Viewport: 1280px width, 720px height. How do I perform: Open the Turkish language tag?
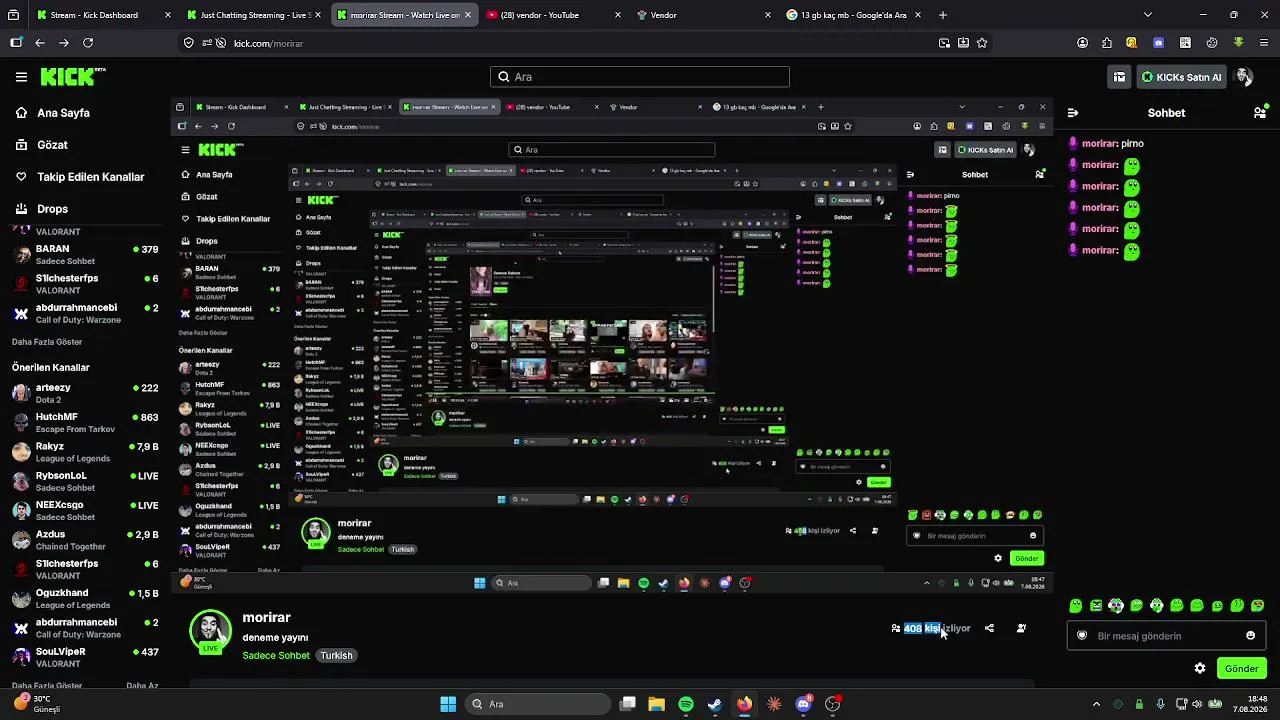[x=336, y=656]
